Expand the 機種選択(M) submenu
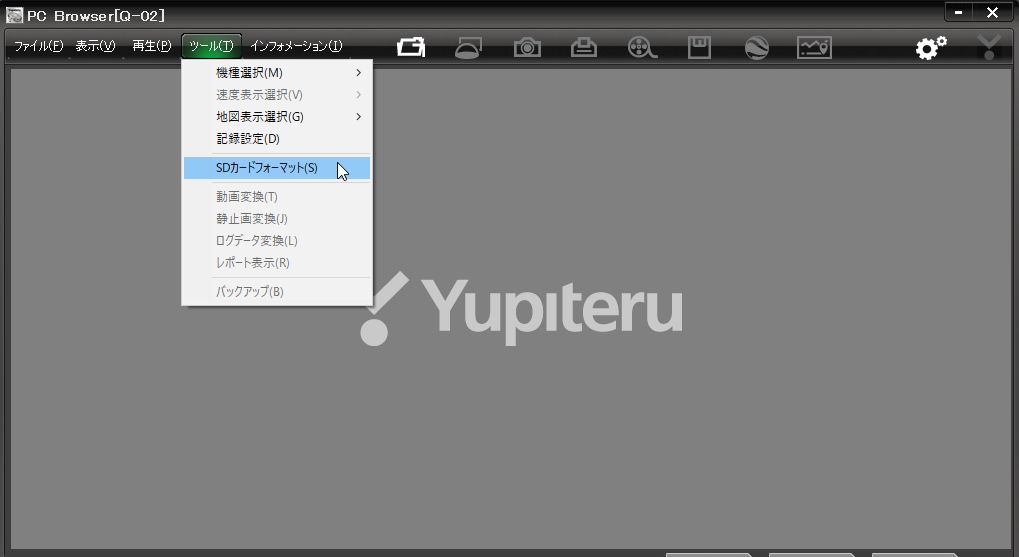Screen dimensions: 1019x557 [277, 73]
